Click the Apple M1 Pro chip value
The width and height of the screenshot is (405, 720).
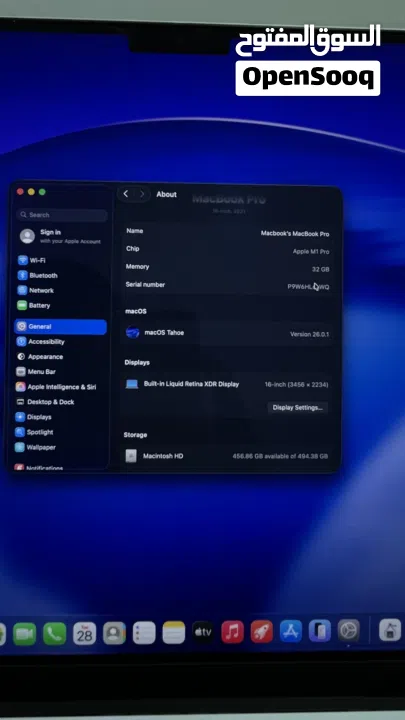click(x=311, y=252)
